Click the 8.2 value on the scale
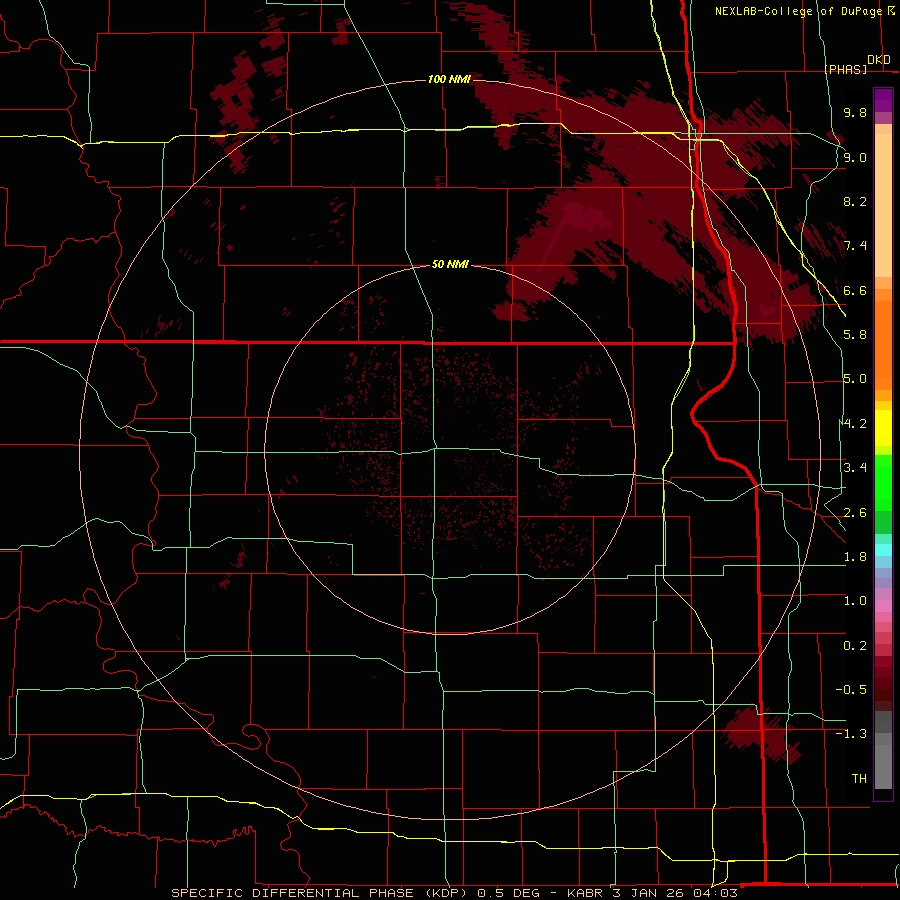Viewport: 900px width, 900px height. 855,201
